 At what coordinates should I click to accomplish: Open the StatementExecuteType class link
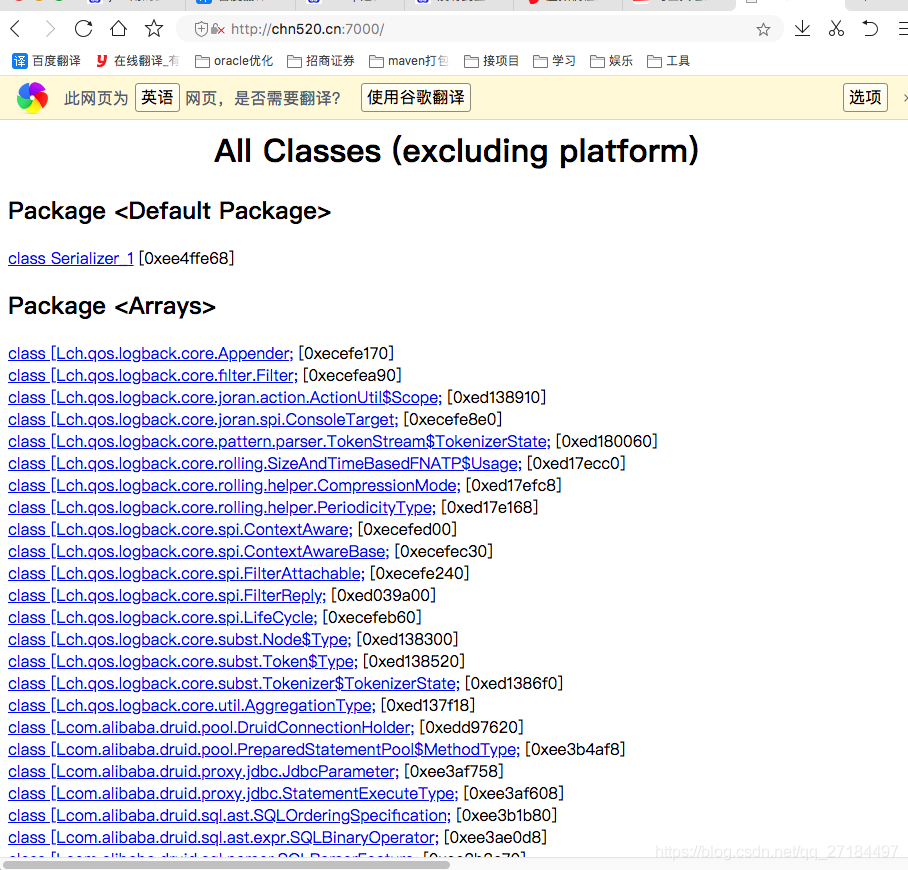tap(233, 794)
